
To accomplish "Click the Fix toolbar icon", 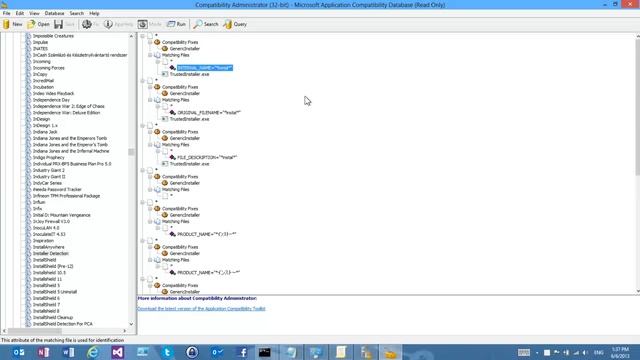I will [x=87, y=24].
